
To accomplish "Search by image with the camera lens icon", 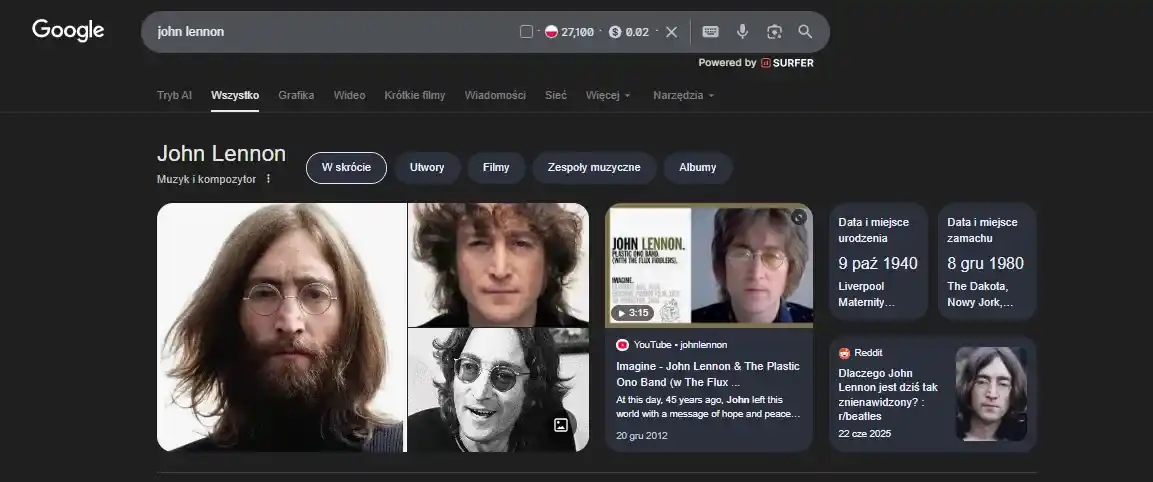I will tap(774, 32).
